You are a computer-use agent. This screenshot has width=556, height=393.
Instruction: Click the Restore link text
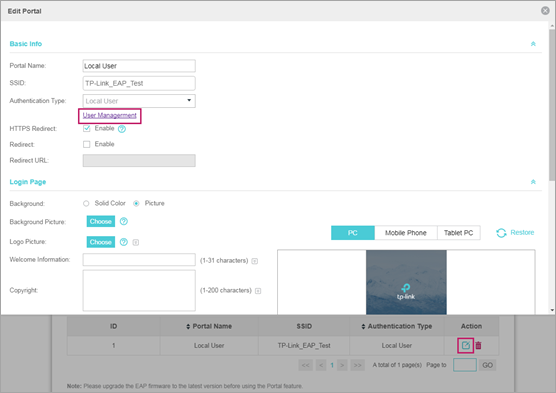[x=522, y=233]
